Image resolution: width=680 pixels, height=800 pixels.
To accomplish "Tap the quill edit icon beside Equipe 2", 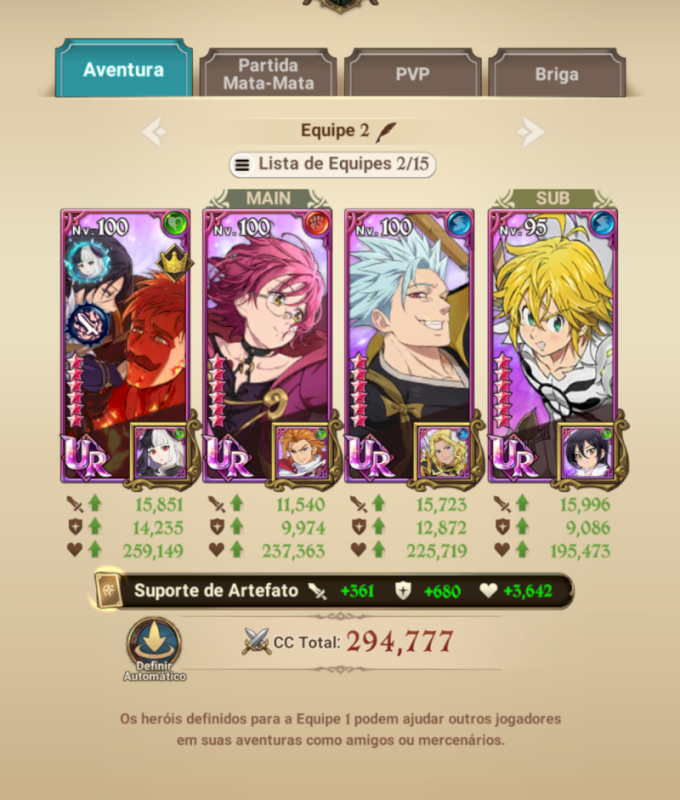I will (x=386, y=132).
